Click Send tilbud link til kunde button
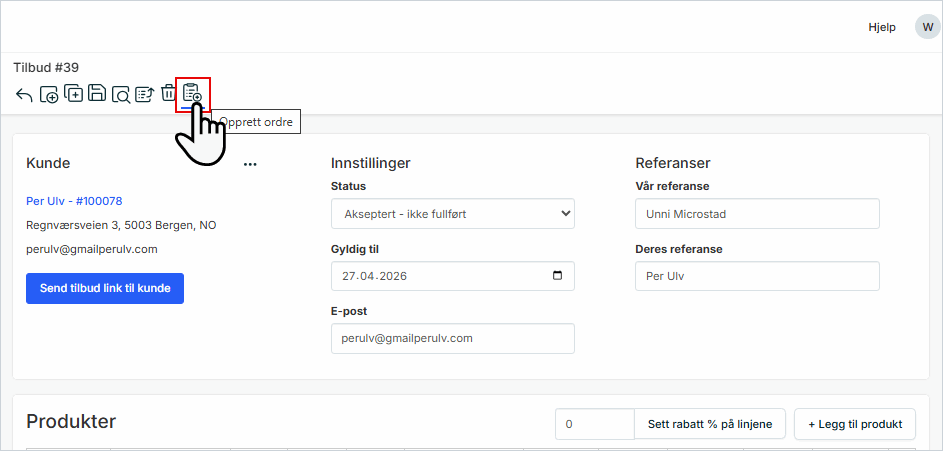943x451 pixels. 105,288
